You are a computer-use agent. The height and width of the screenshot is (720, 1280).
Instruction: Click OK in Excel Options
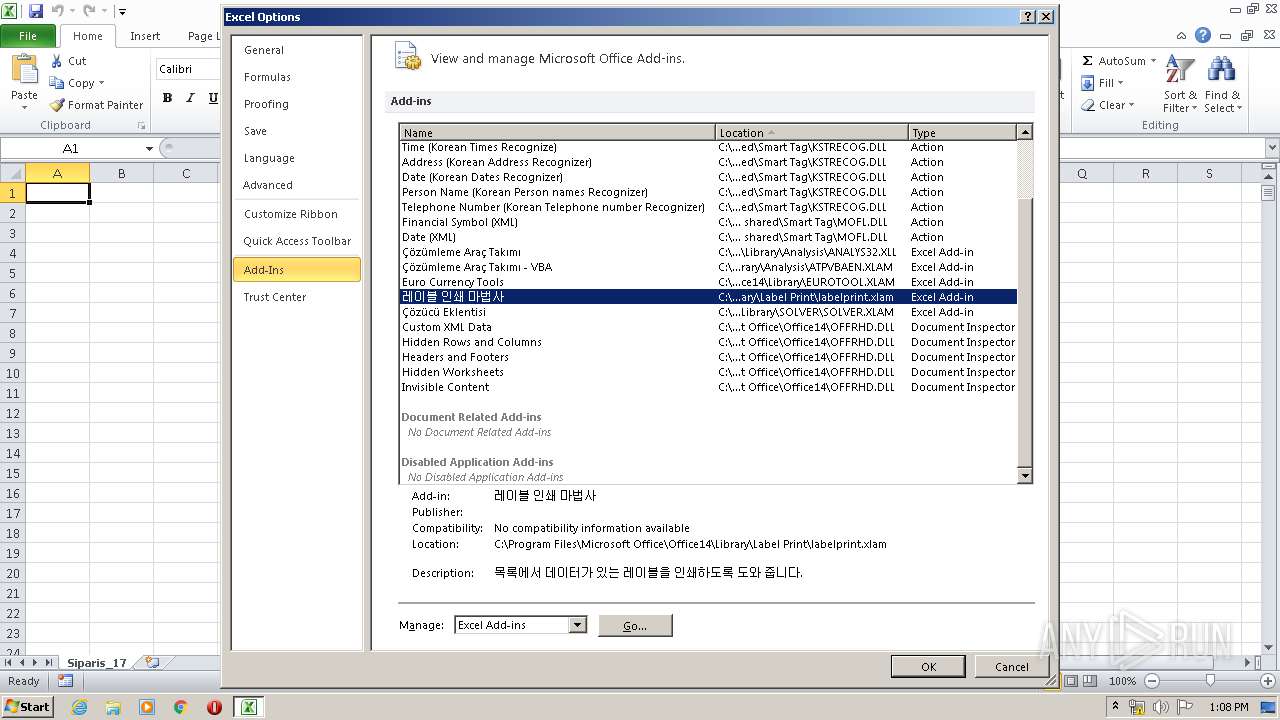(x=928, y=667)
